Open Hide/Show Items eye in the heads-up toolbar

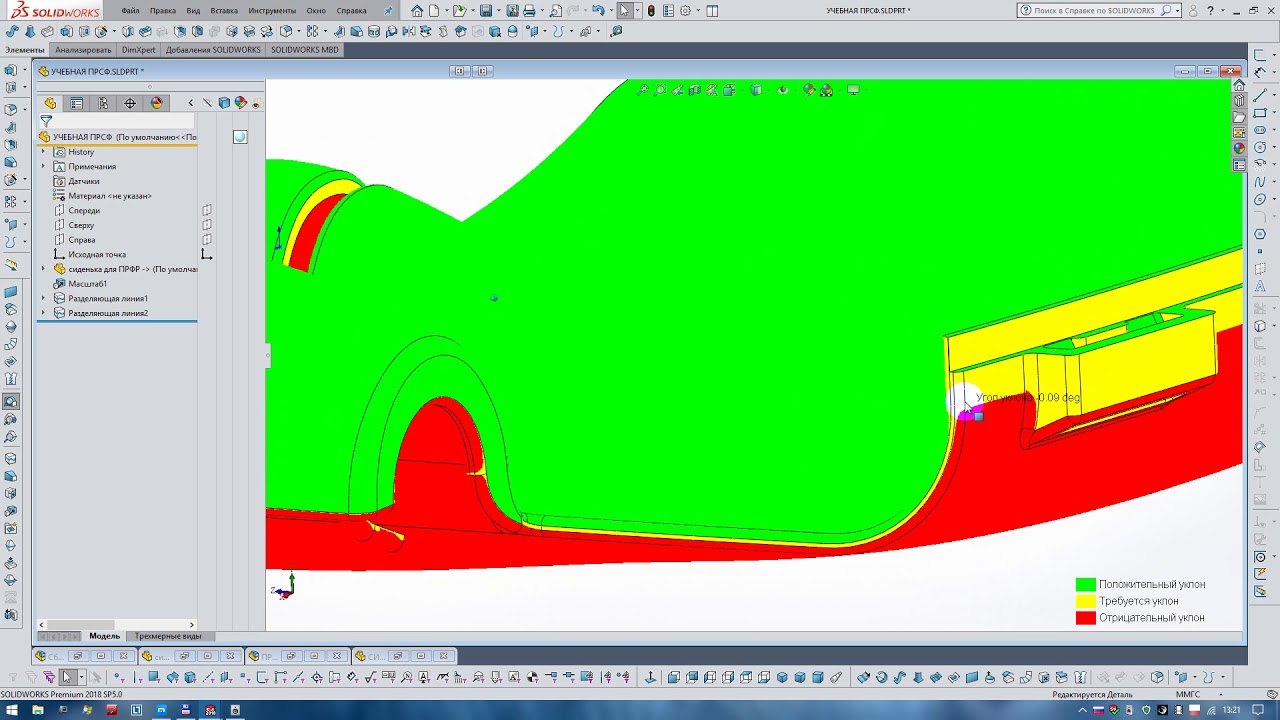[783, 90]
